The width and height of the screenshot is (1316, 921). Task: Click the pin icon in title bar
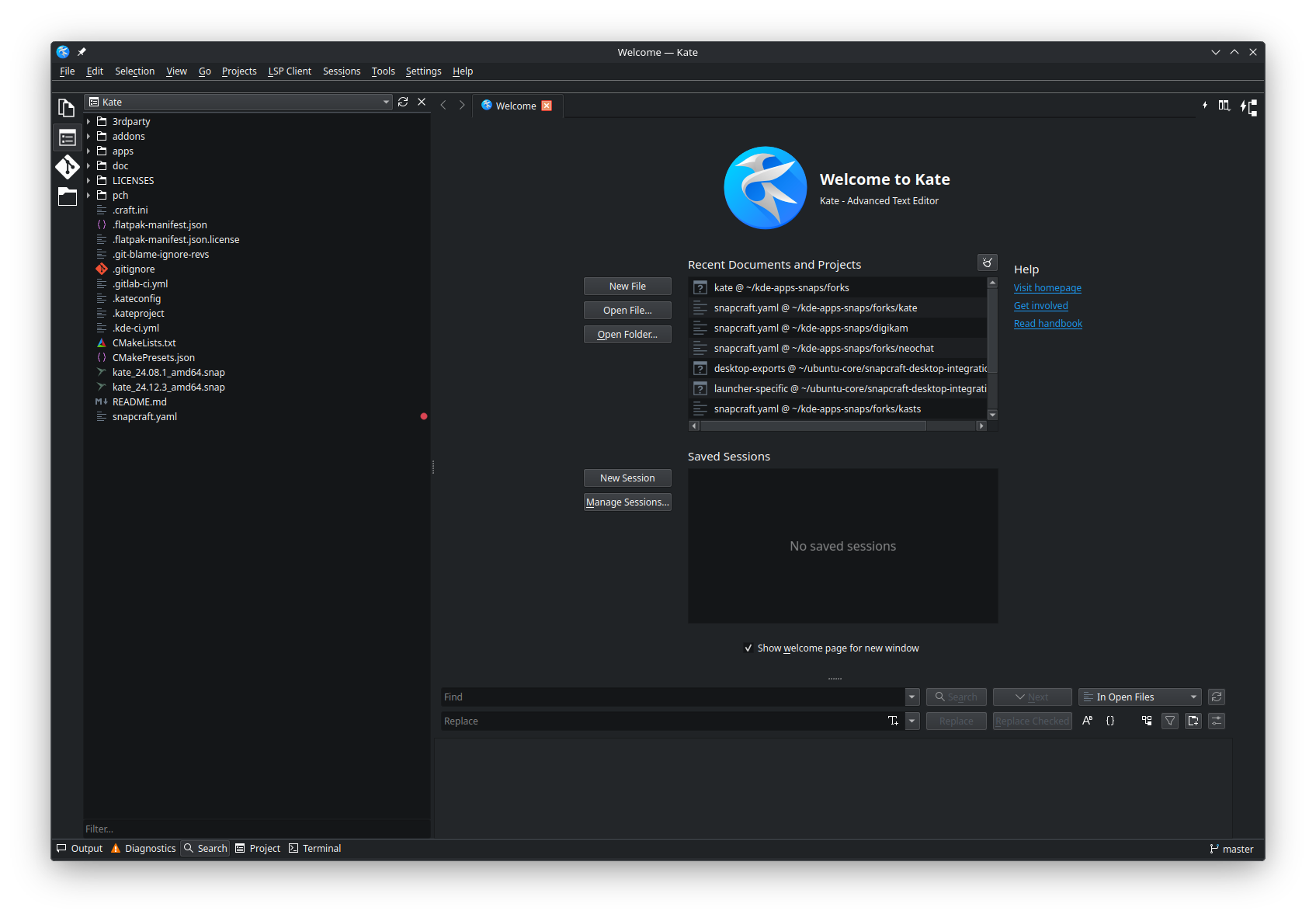(82, 52)
